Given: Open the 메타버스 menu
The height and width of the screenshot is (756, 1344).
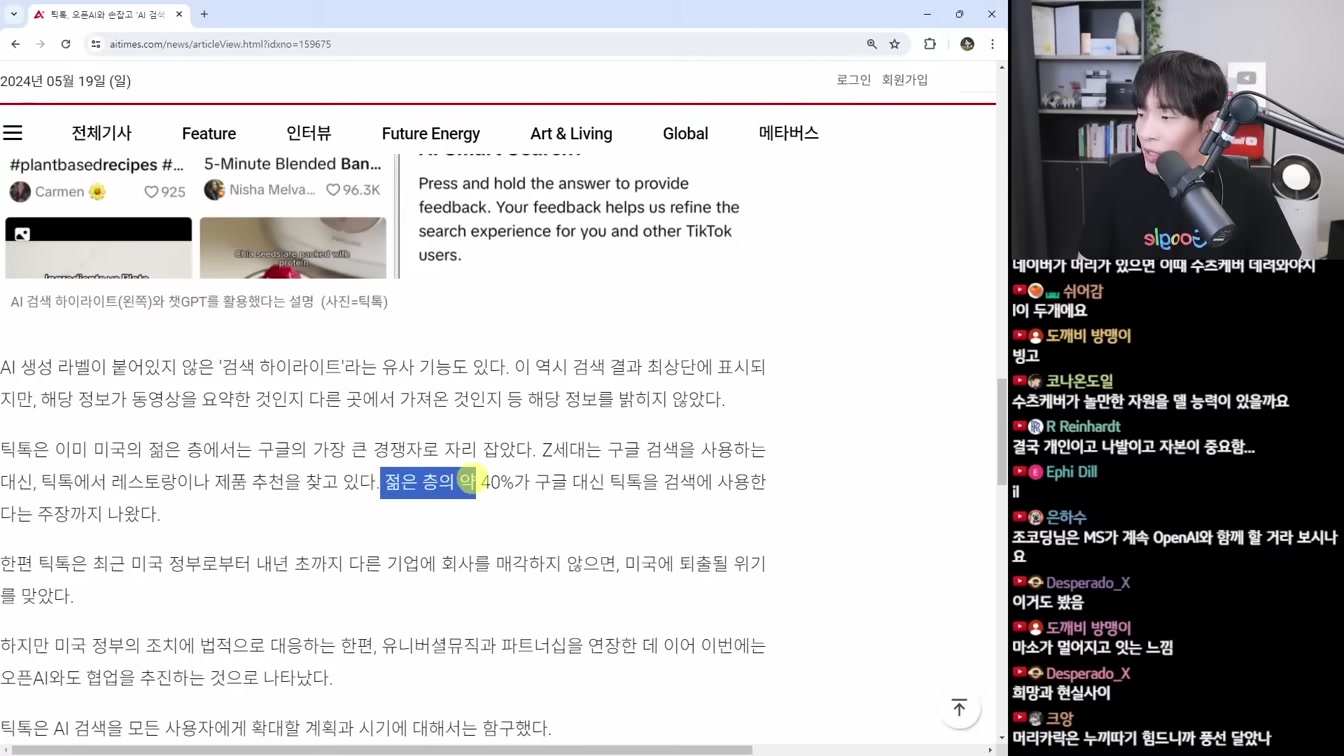Looking at the screenshot, I should 788,133.
